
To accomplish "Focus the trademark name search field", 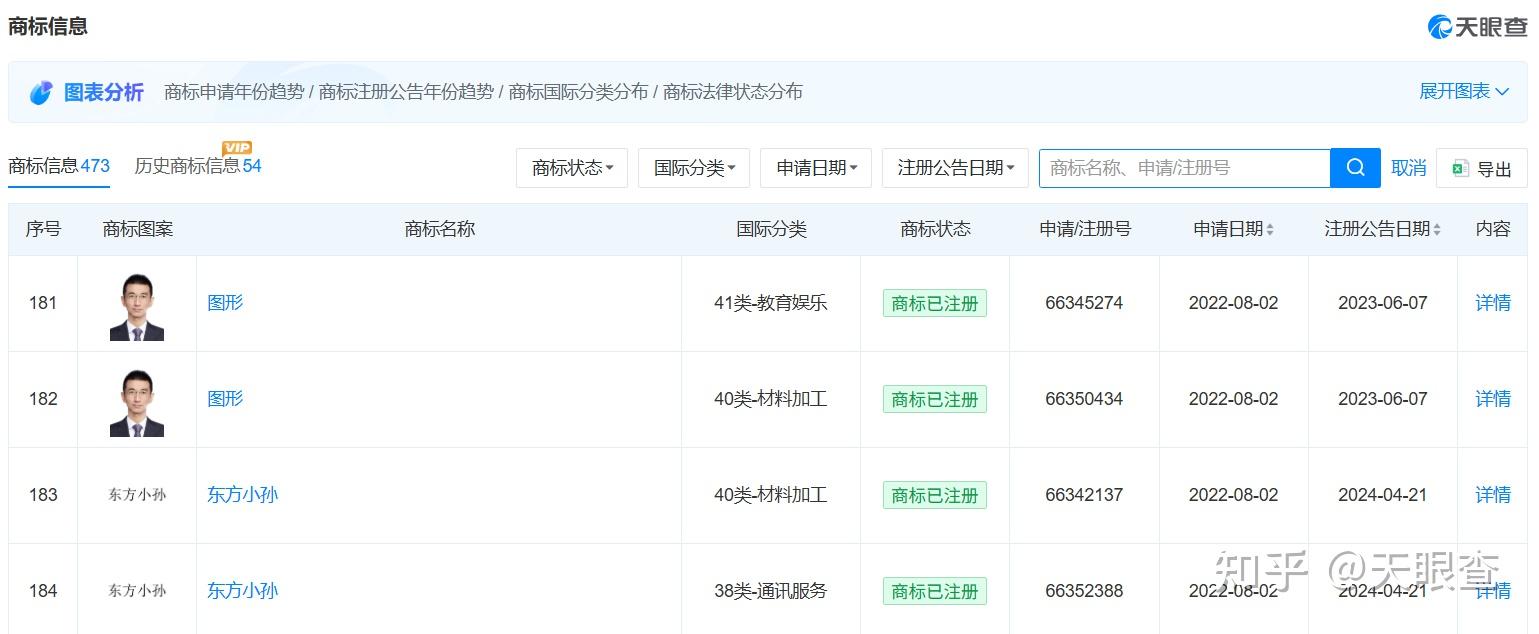I will (1184, 168).
